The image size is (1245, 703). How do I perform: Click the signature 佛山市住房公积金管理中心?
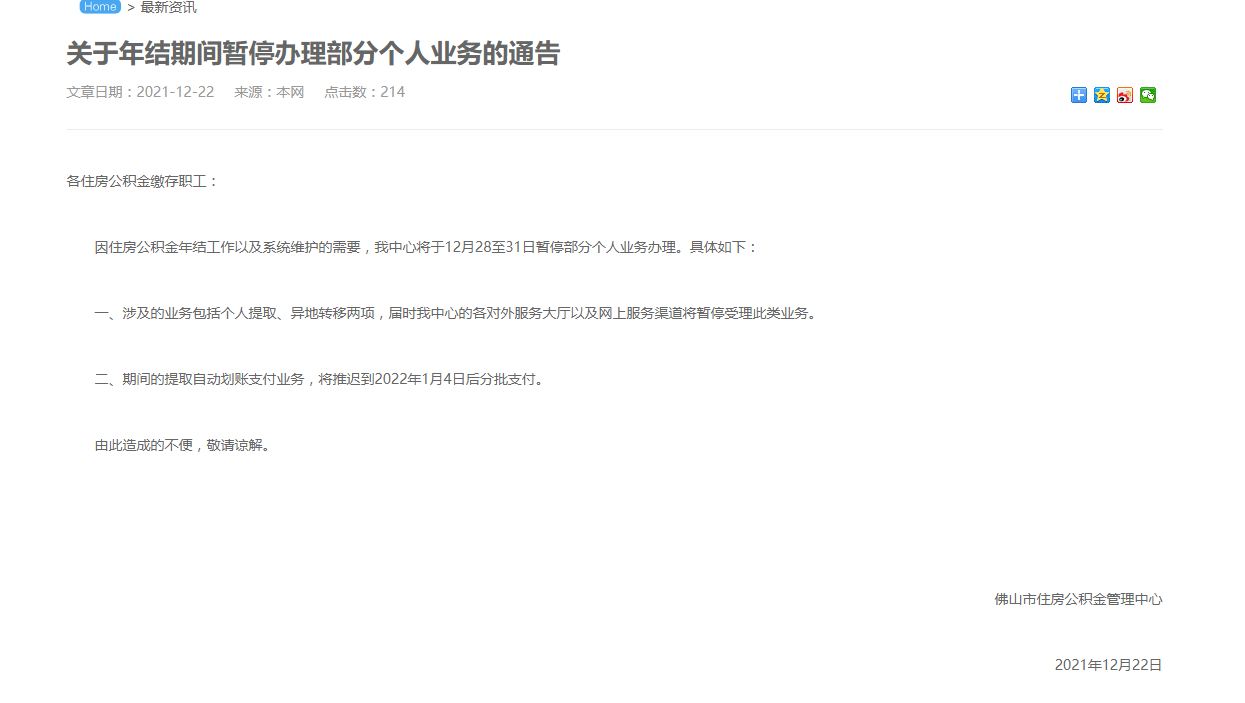click(1078, 599)
